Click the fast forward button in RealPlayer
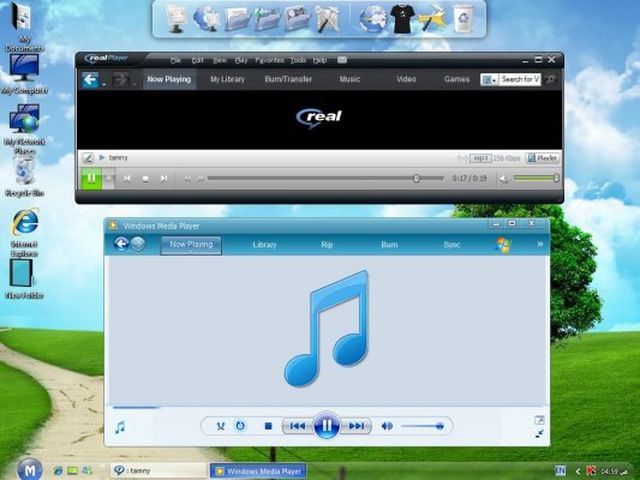 [x=200, y=179]
